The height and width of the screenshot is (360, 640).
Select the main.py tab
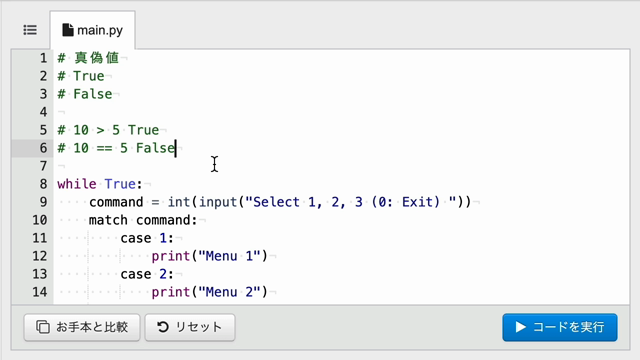click(x=93, y=30)
